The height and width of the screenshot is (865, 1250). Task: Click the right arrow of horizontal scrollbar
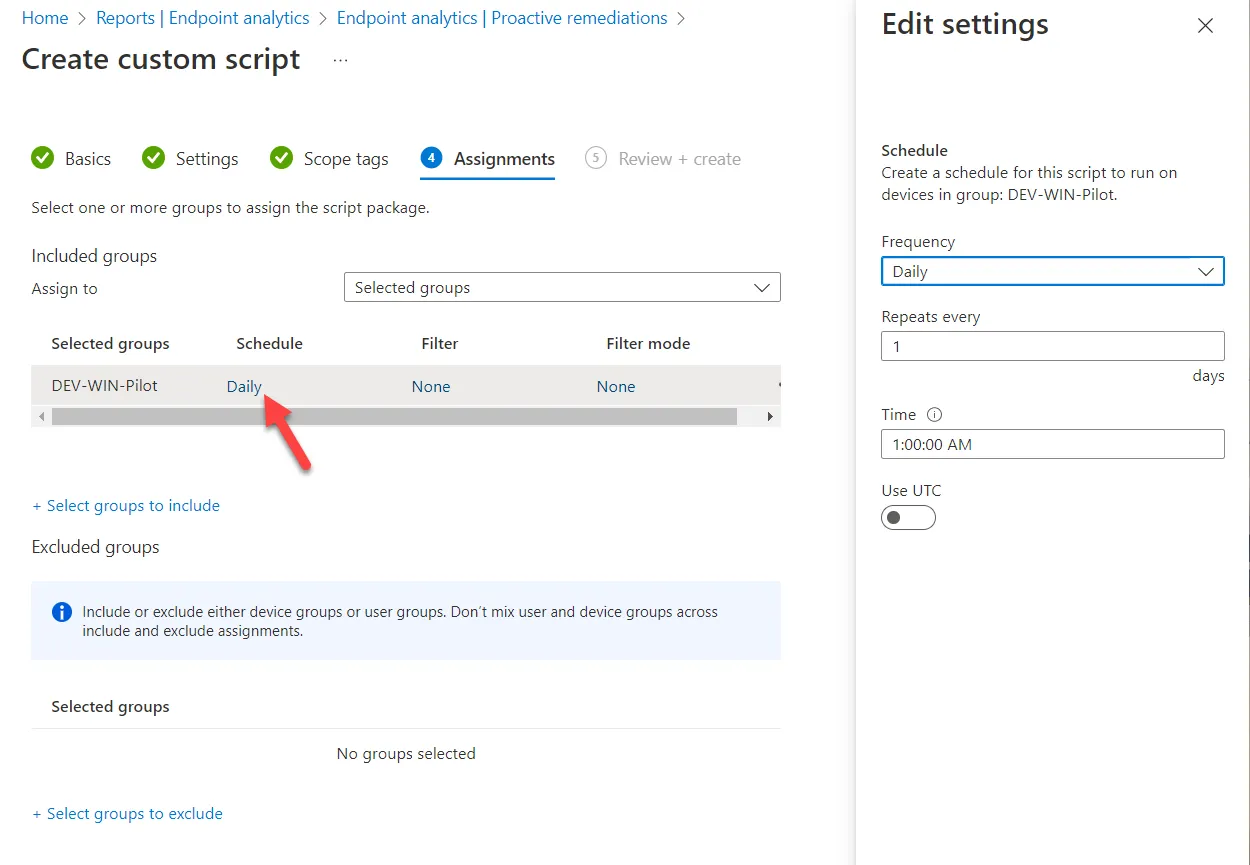[x=770, y=416]
